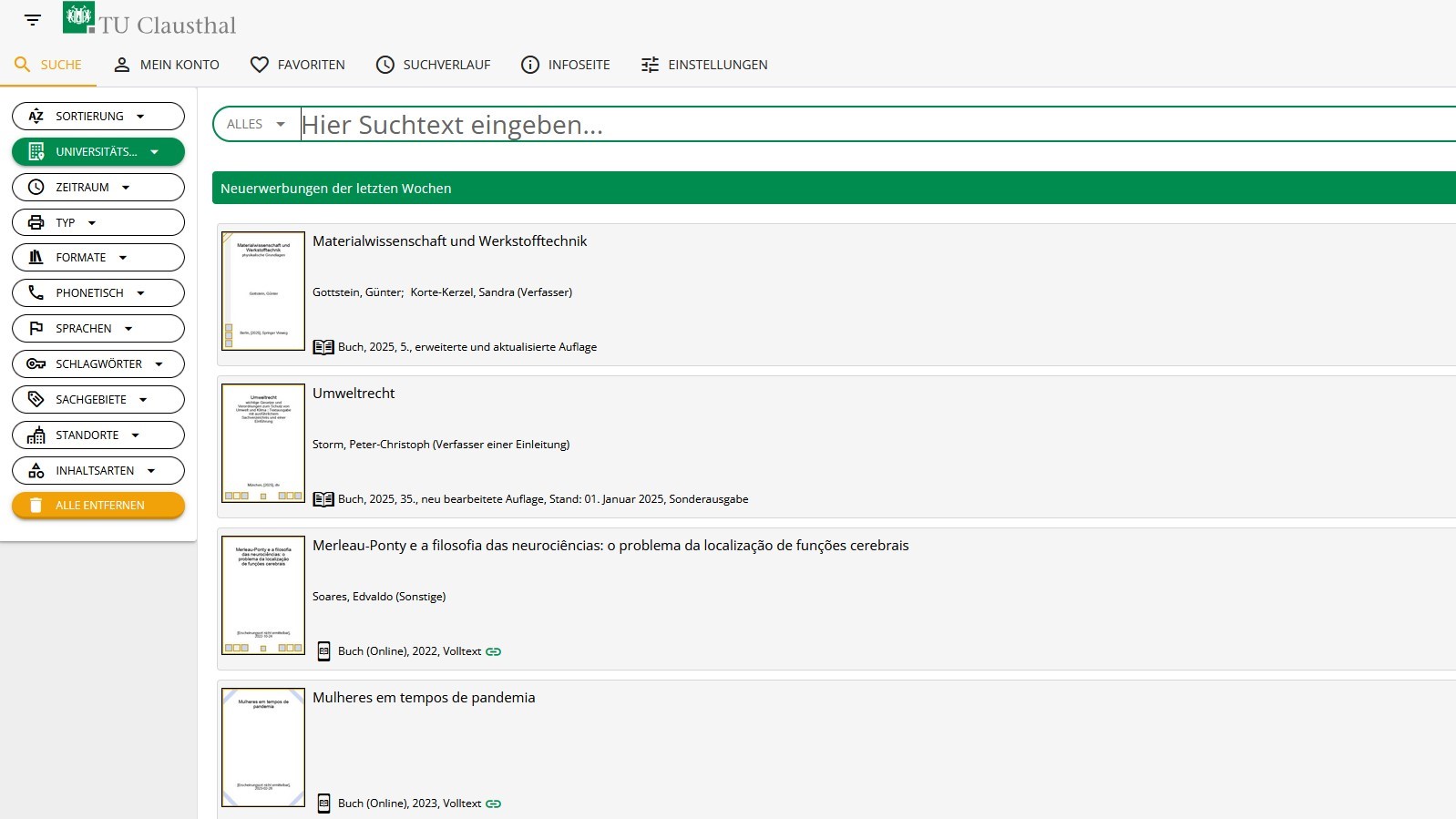Click the Umweltrecht cover thumbnail
Viewport: 1456px width, 819px height.
[x=263, y=444]
